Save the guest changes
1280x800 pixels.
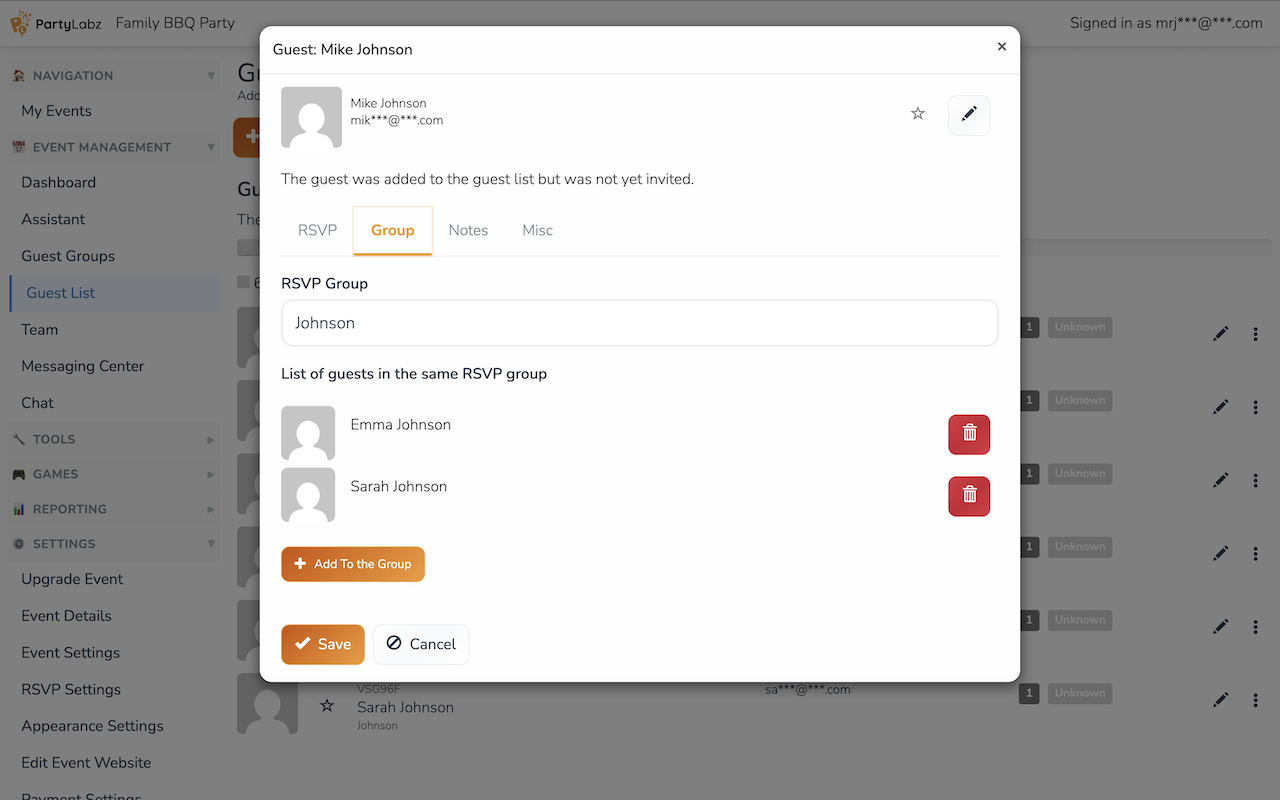pos(323,644)
